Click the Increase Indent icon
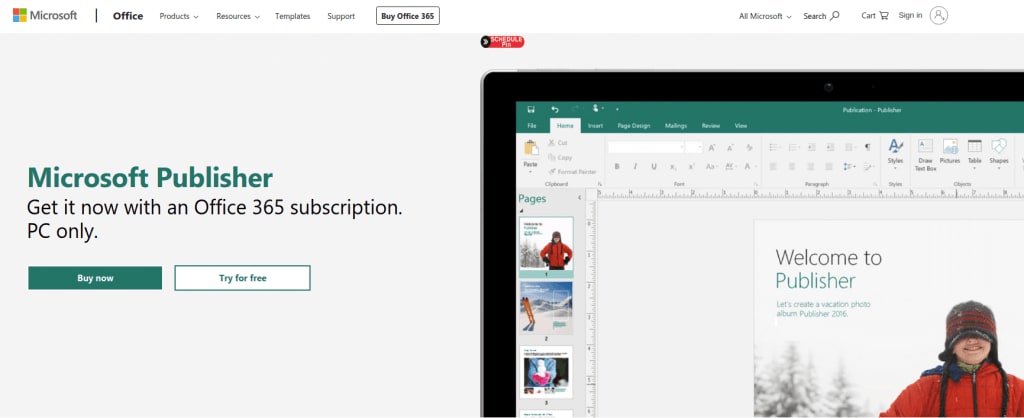Image resolution: width=1024 pixels, height=418 pixels. coord(829,148)
